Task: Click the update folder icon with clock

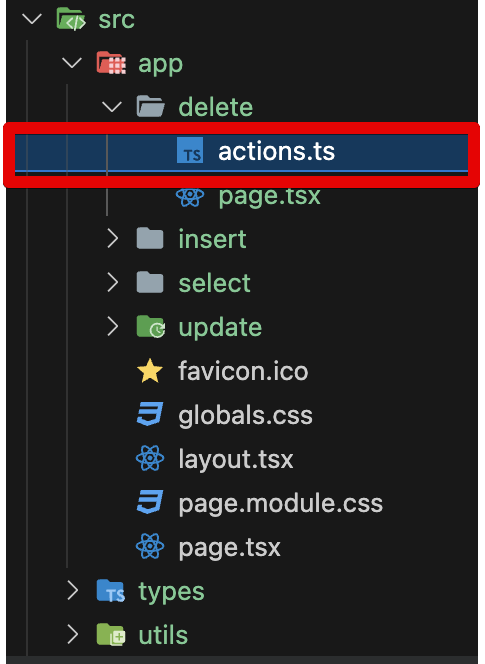Action: tap(151, 327)
